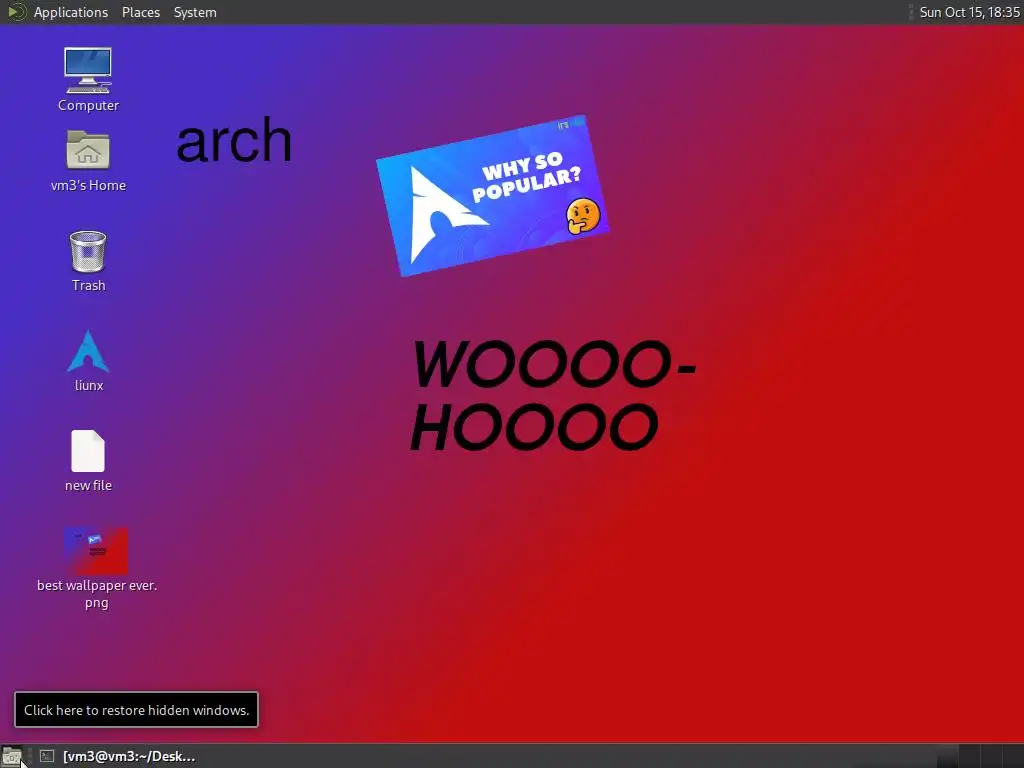Select the new file document icon
Screen dimensions: 1024x768
pos(88,451)
